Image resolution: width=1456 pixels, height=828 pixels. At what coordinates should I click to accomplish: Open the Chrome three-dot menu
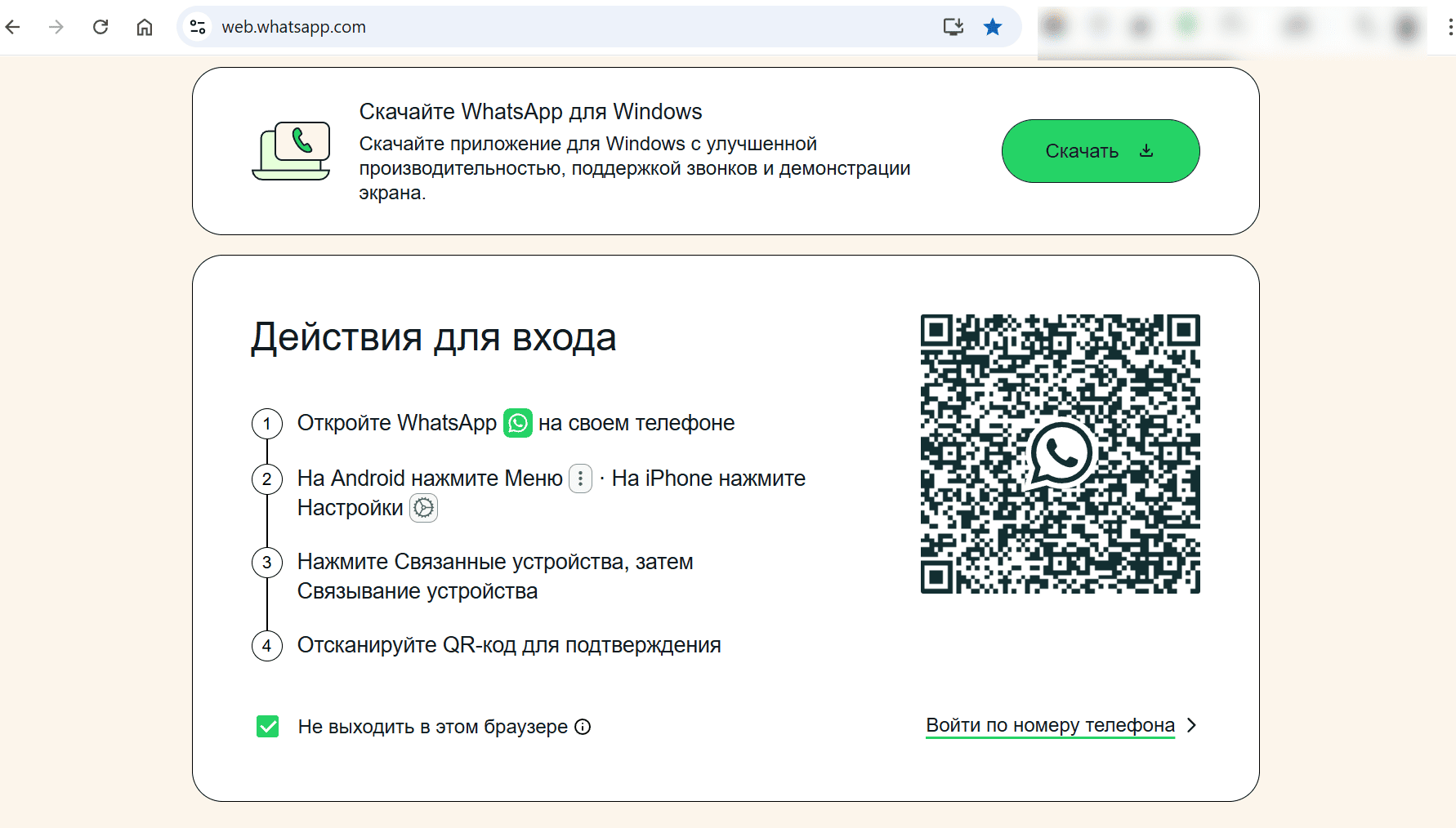click(x=1449, y=27)
